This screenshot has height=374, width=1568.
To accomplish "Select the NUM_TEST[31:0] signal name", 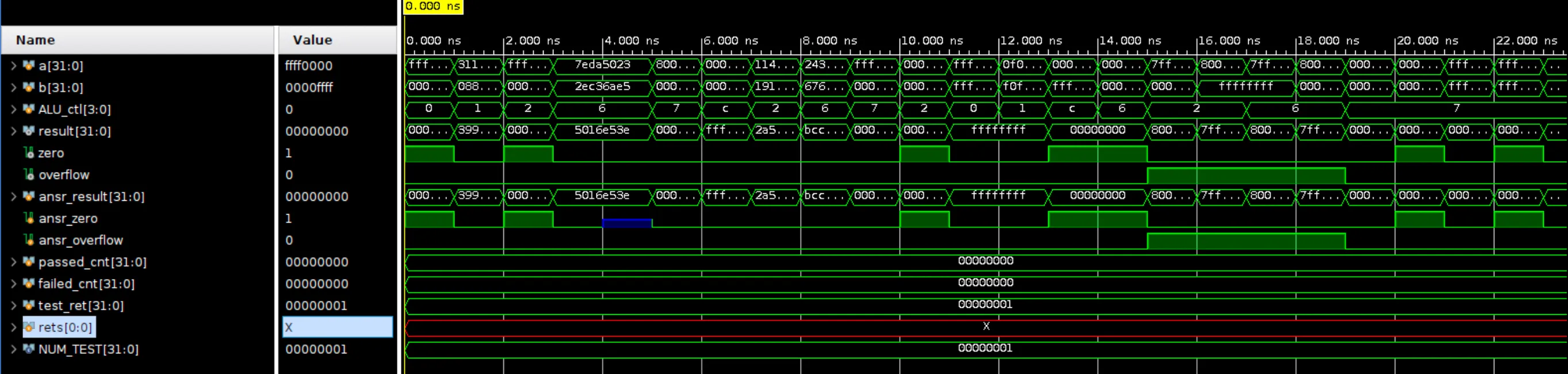I will tap(89, 349).
